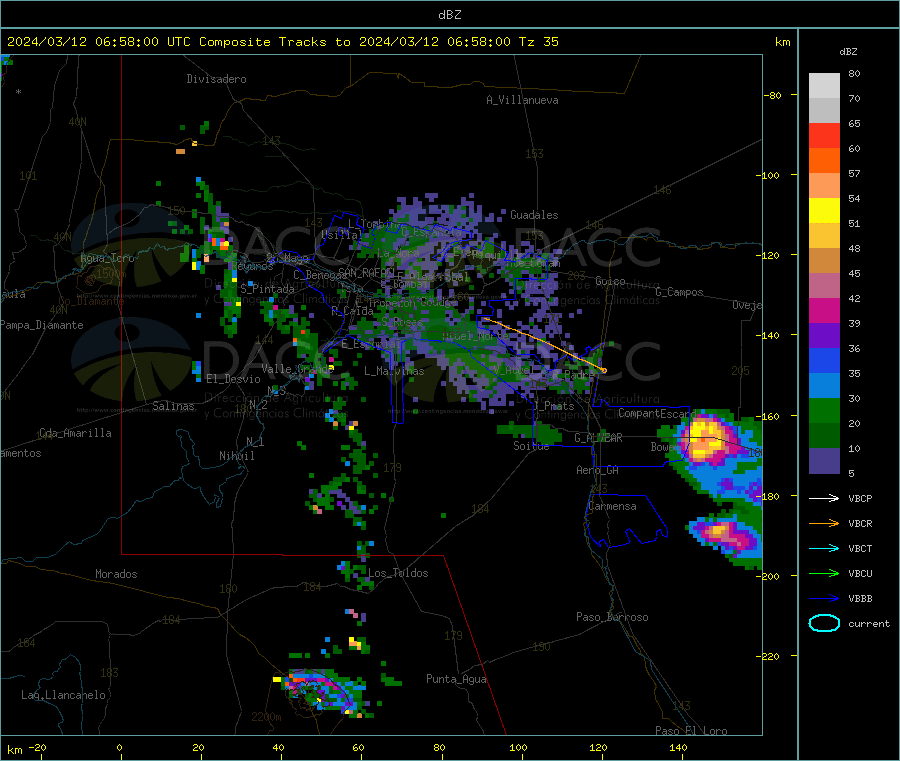Click the 'Aero_GA' map label

point(597,470)
